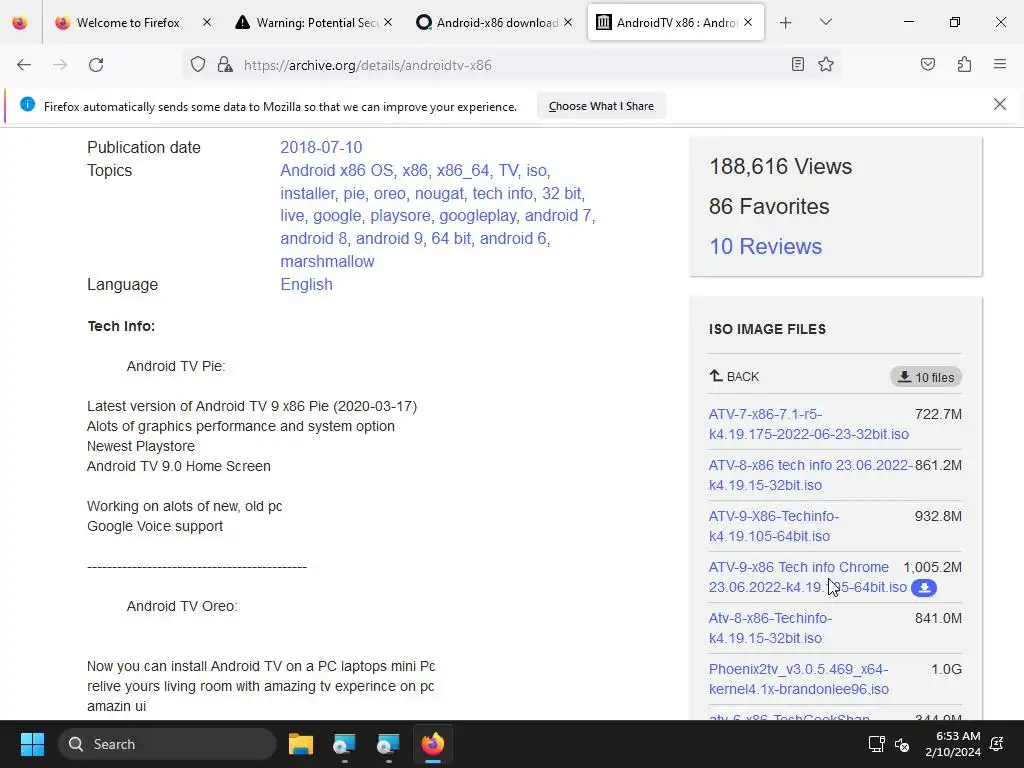Open Firefox application menu
Screen dimensions: 1024x768
coord(1000,64)
